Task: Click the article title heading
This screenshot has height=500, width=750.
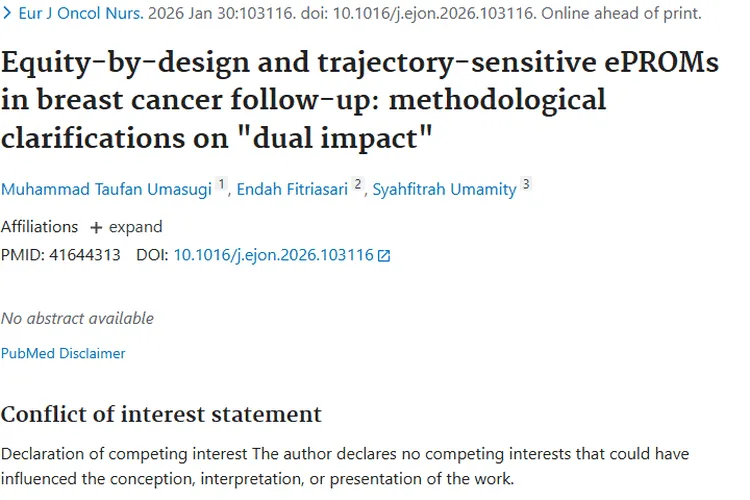Action: point(359,100)
